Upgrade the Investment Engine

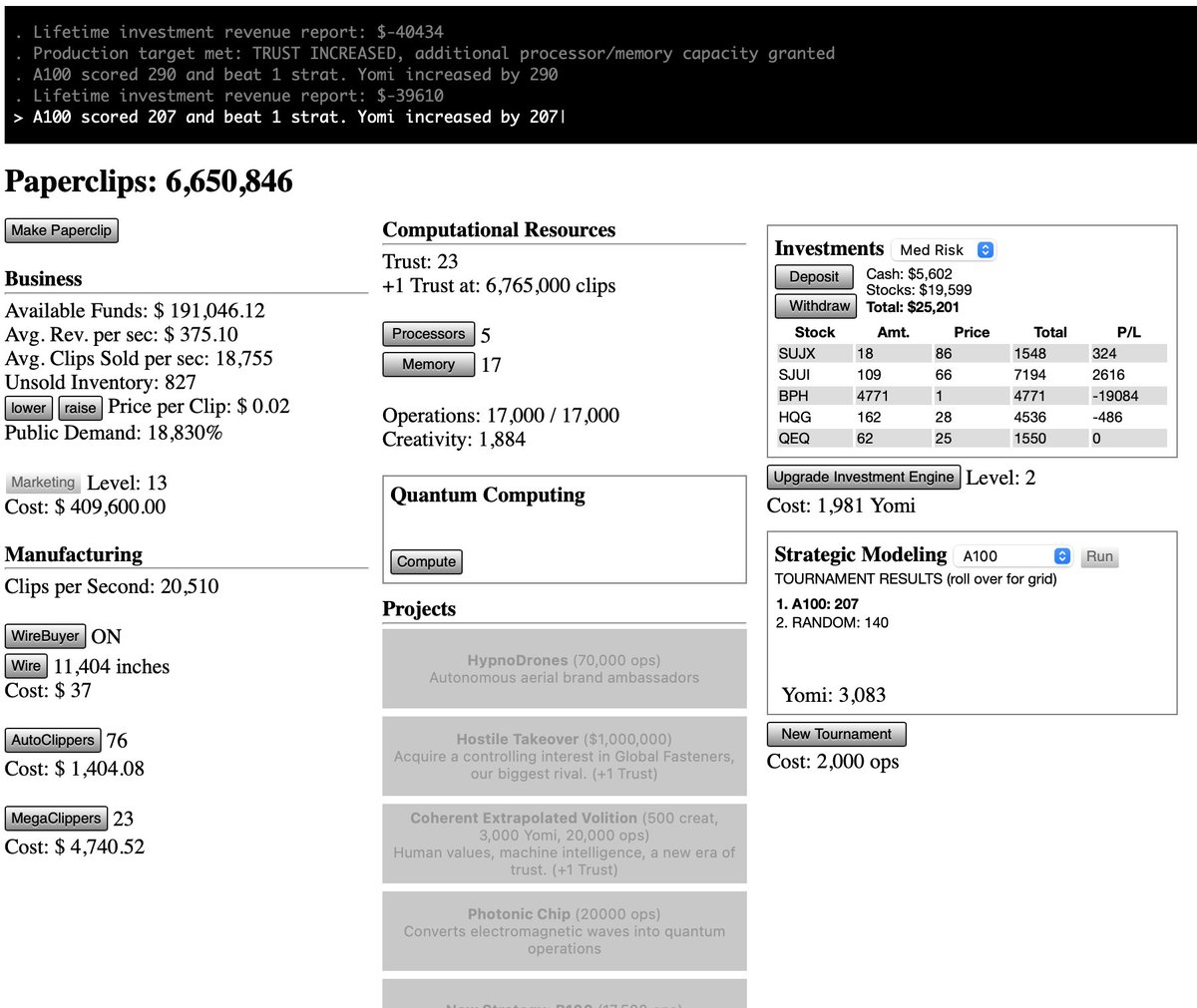coord(864,477)
